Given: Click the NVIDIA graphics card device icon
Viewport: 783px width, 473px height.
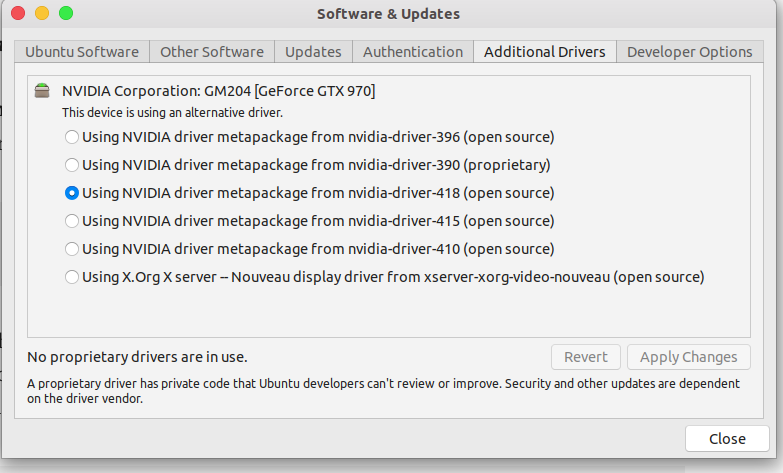Looking at the screenshot, I should point(41,91).
